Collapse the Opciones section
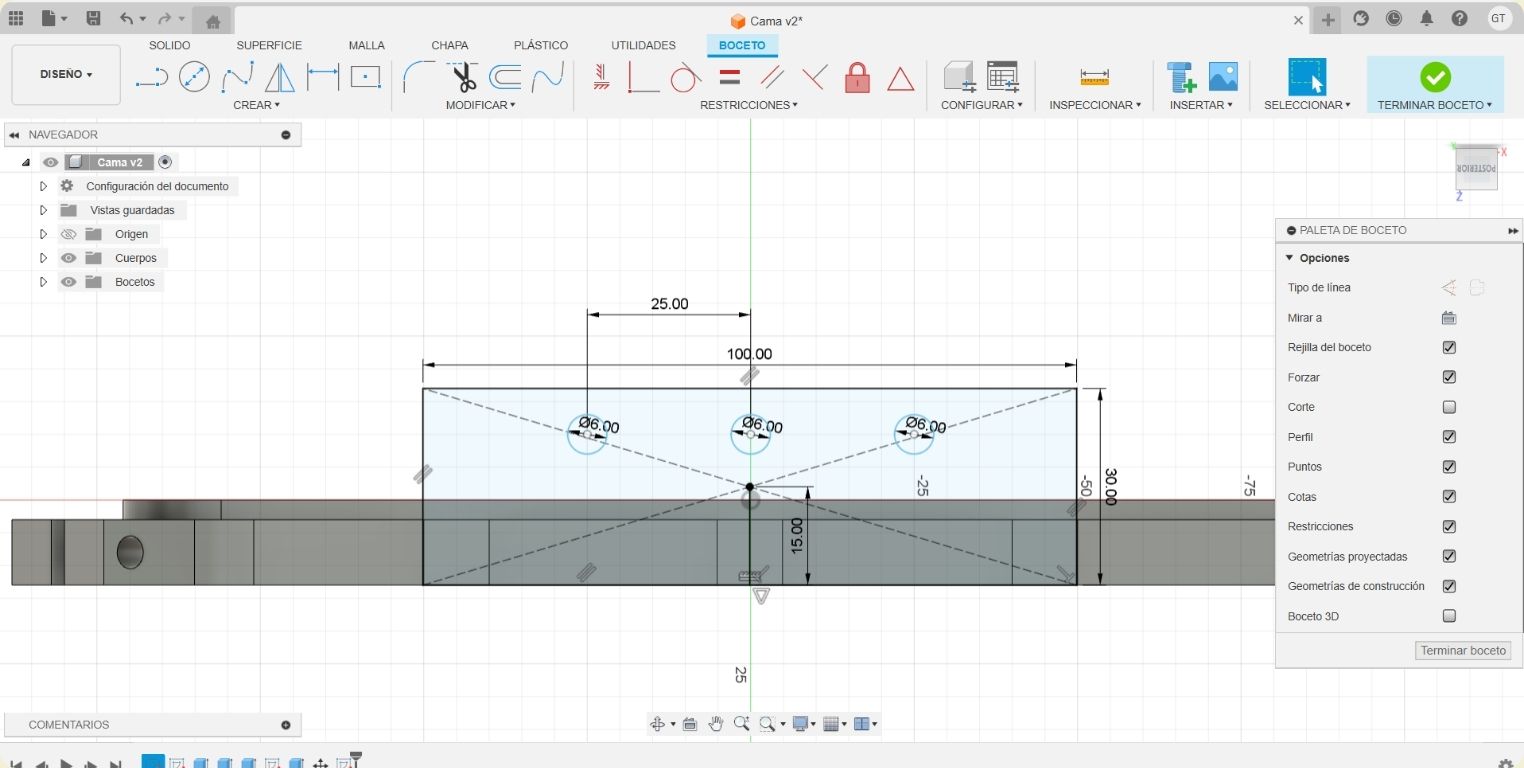This screenshot has width=1524, height=768. (1290, 258)
